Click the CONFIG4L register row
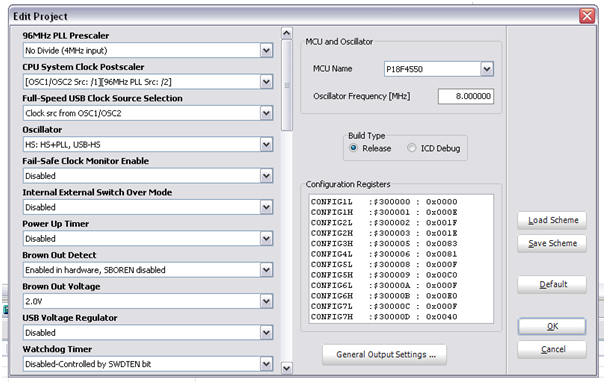 pos(384,254)
